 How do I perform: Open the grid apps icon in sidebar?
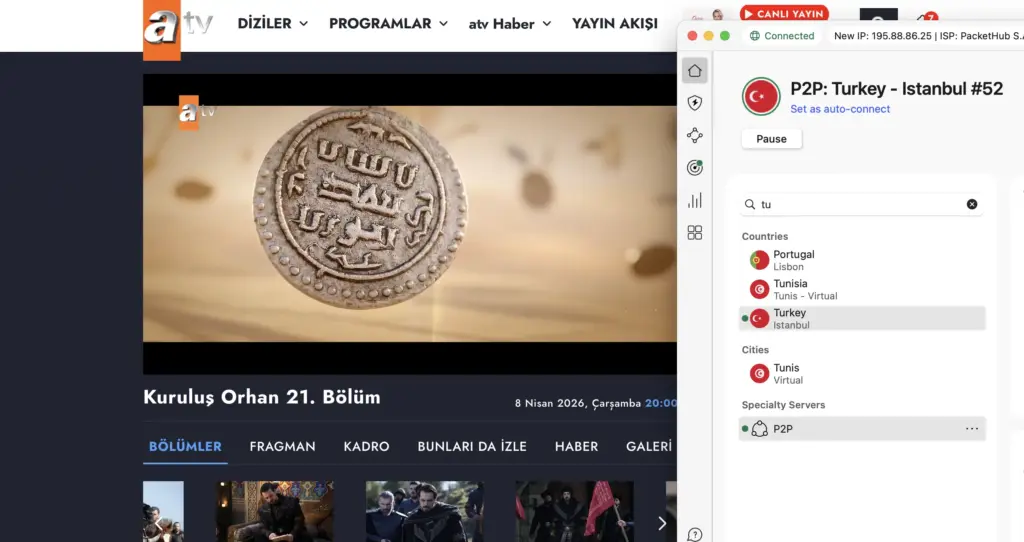tap(695, 233)
